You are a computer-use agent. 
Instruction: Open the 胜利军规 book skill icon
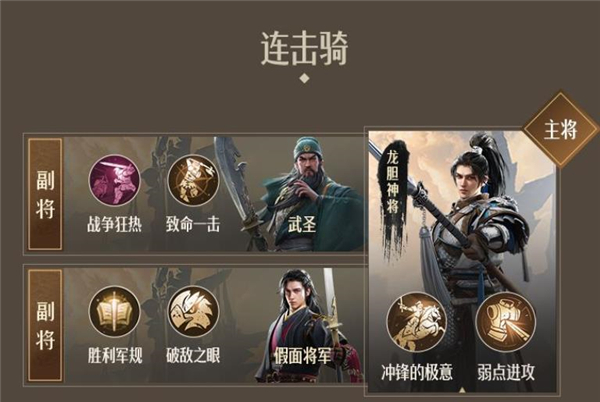pos(114,312)
